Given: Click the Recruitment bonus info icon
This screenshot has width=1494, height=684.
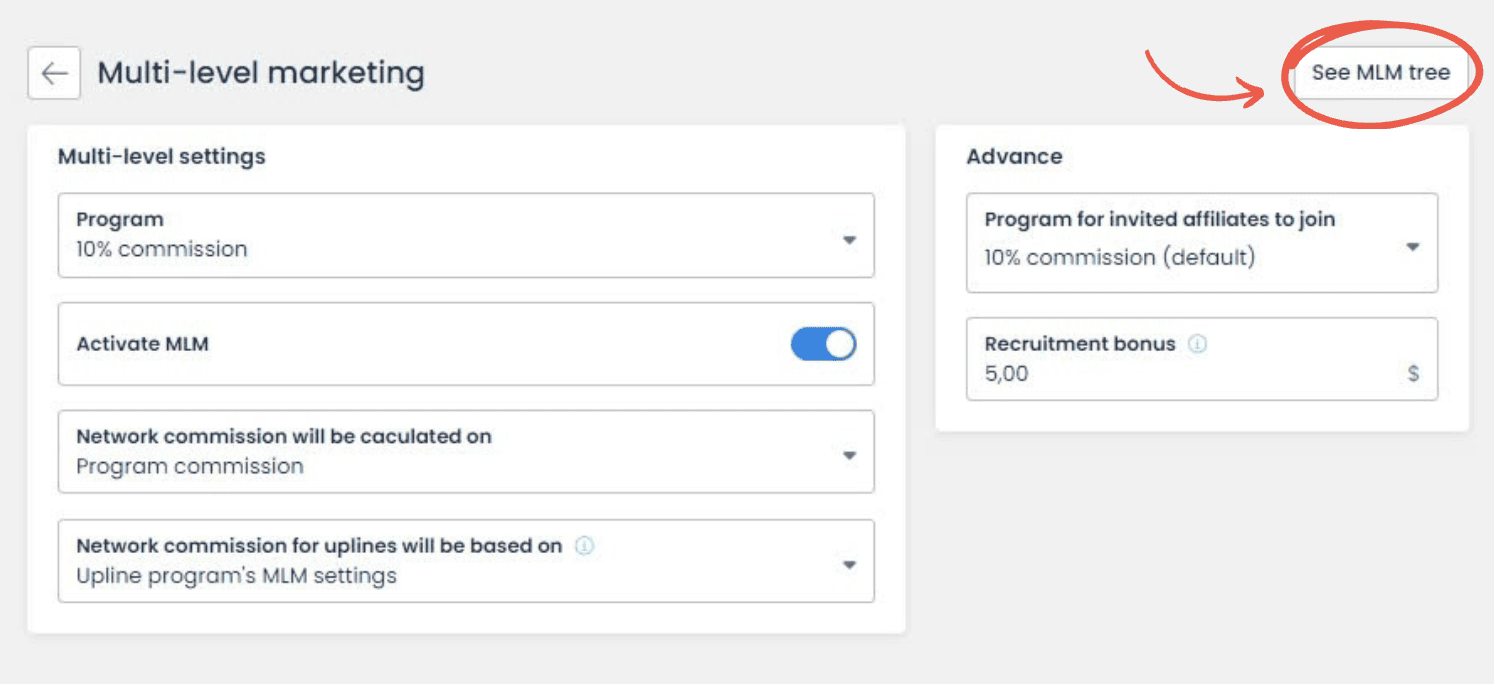Looking at the screenshot, I should (x=1197, y=344).
